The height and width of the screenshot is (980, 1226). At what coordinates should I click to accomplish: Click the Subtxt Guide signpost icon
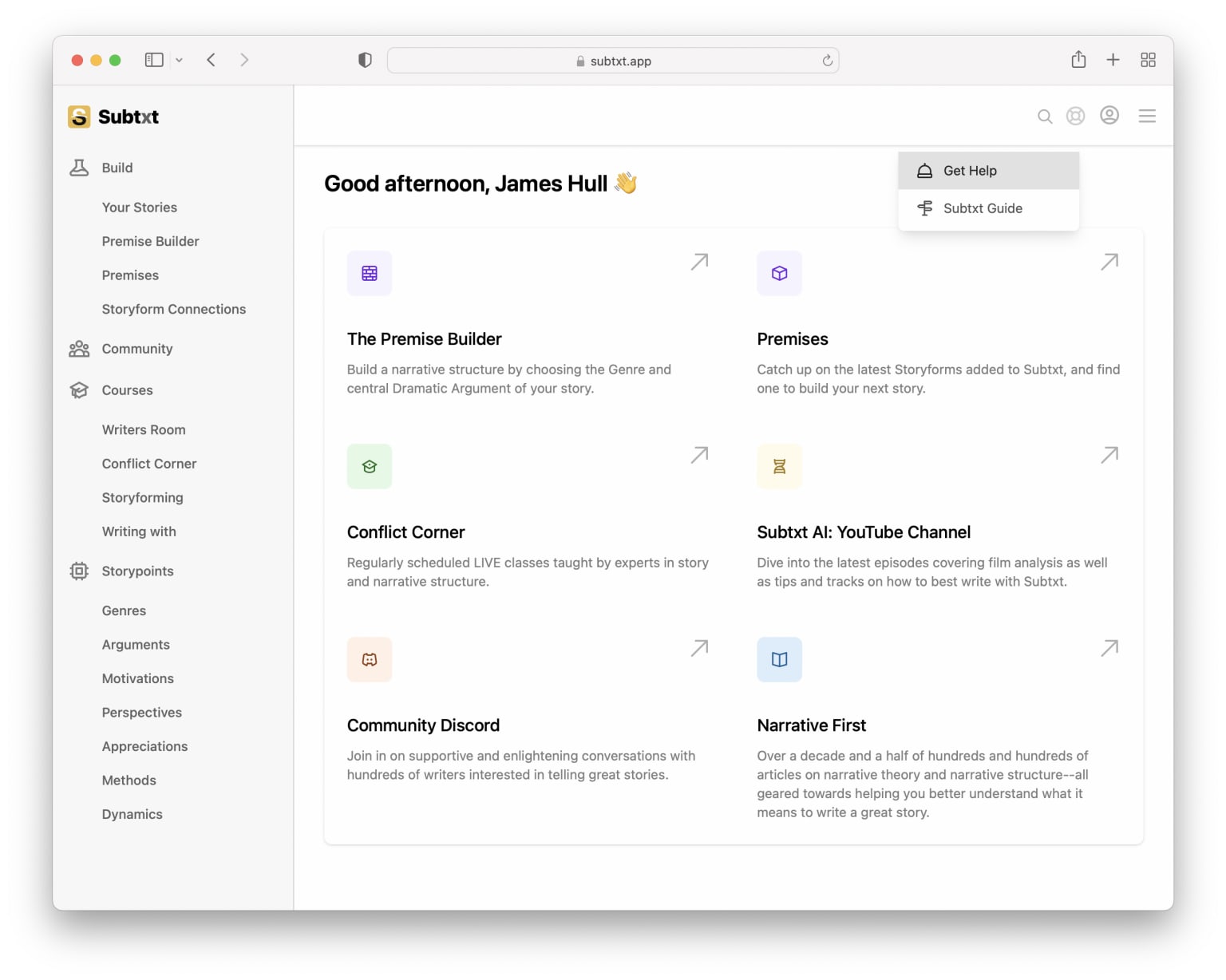coord(924,208)
